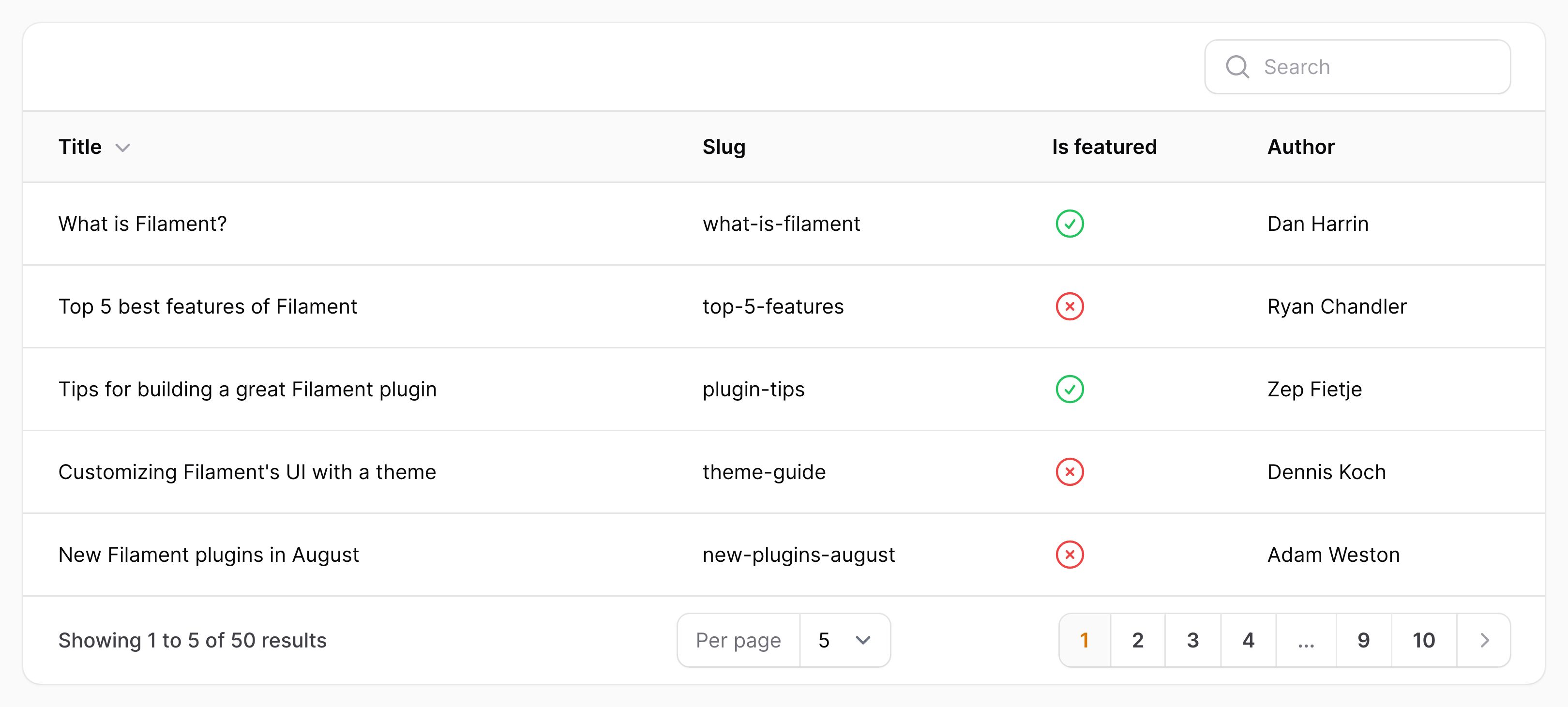Click the Slug column header
1568x707 pixels.
[724, 147]
